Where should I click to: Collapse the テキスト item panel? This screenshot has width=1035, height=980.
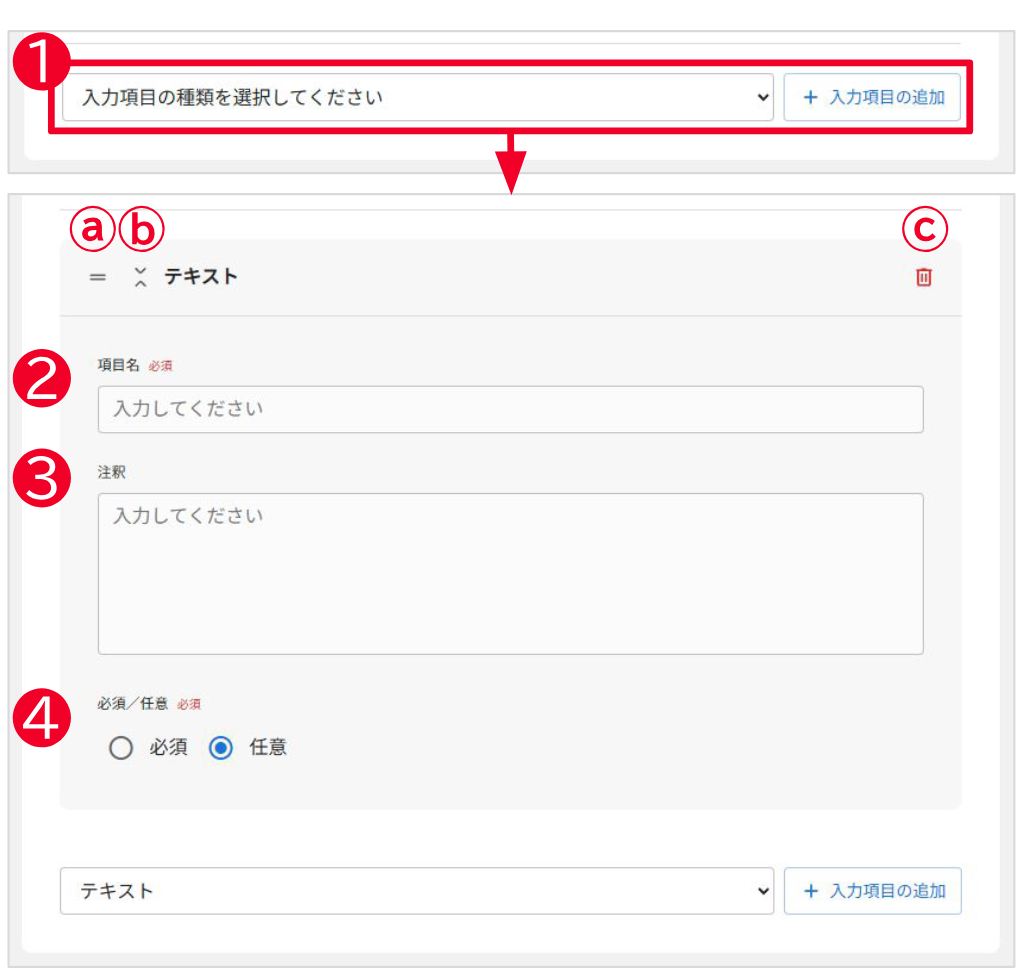tap(140, 277)
